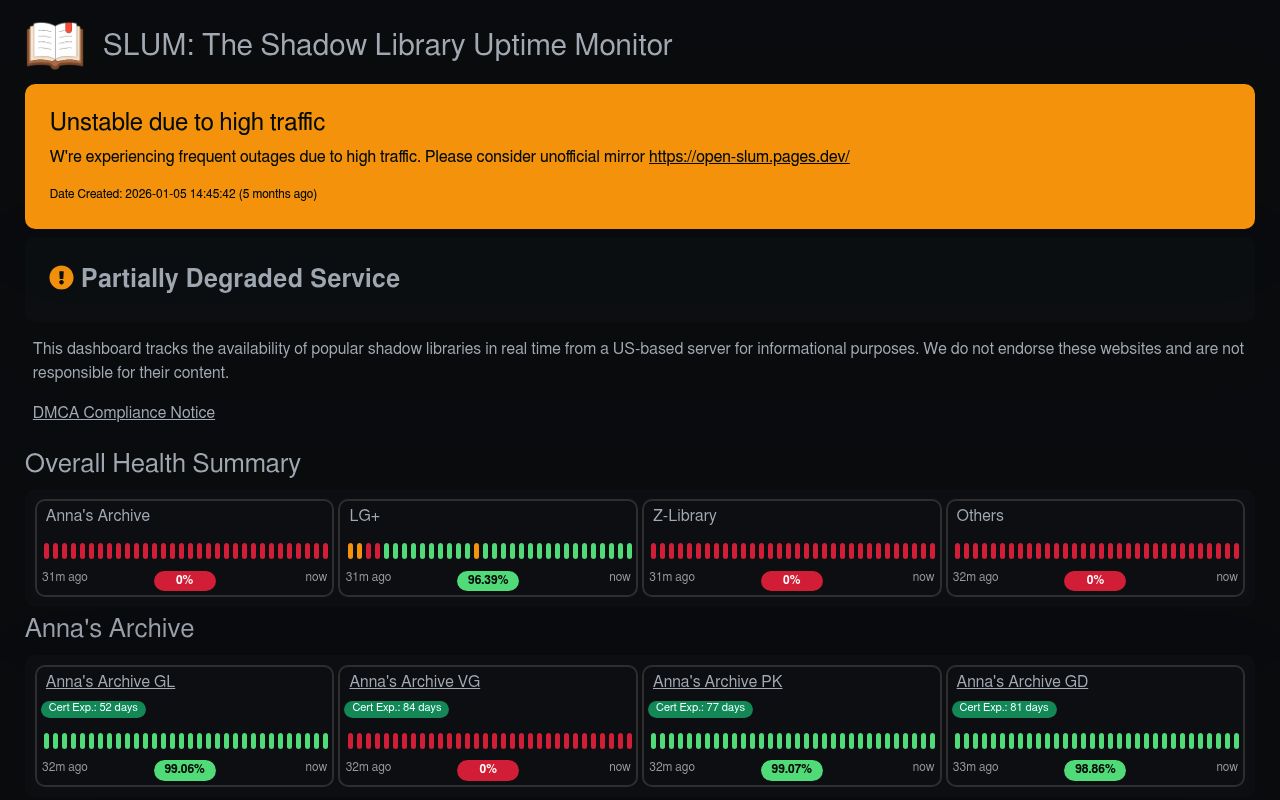Click the 0% uptime badge under Z-Library
The image size is (1280, 800).
[x=792, y=580]
